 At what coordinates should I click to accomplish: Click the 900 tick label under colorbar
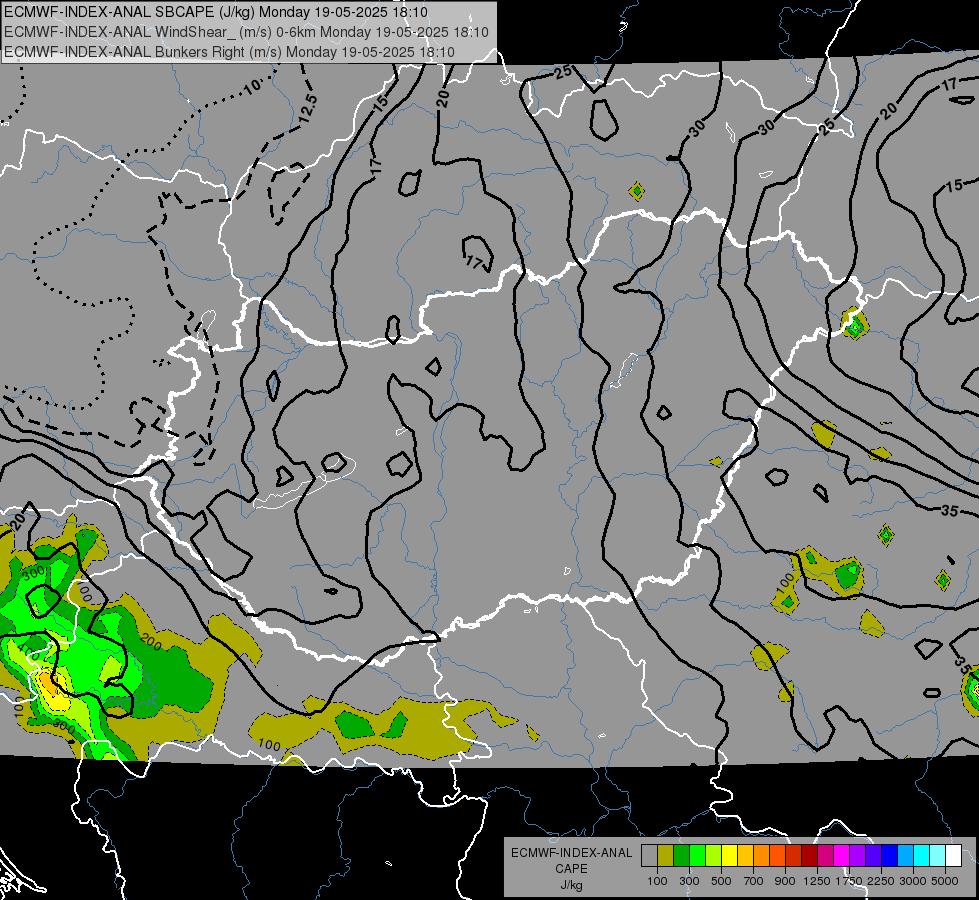(x=785, y=881)
